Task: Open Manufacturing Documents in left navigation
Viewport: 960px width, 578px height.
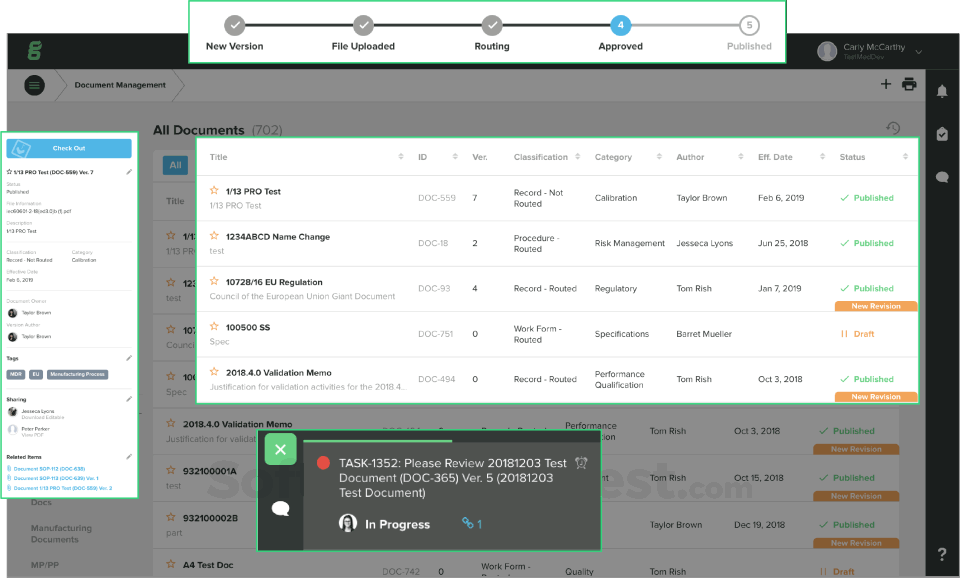Action: coord(61,533)
